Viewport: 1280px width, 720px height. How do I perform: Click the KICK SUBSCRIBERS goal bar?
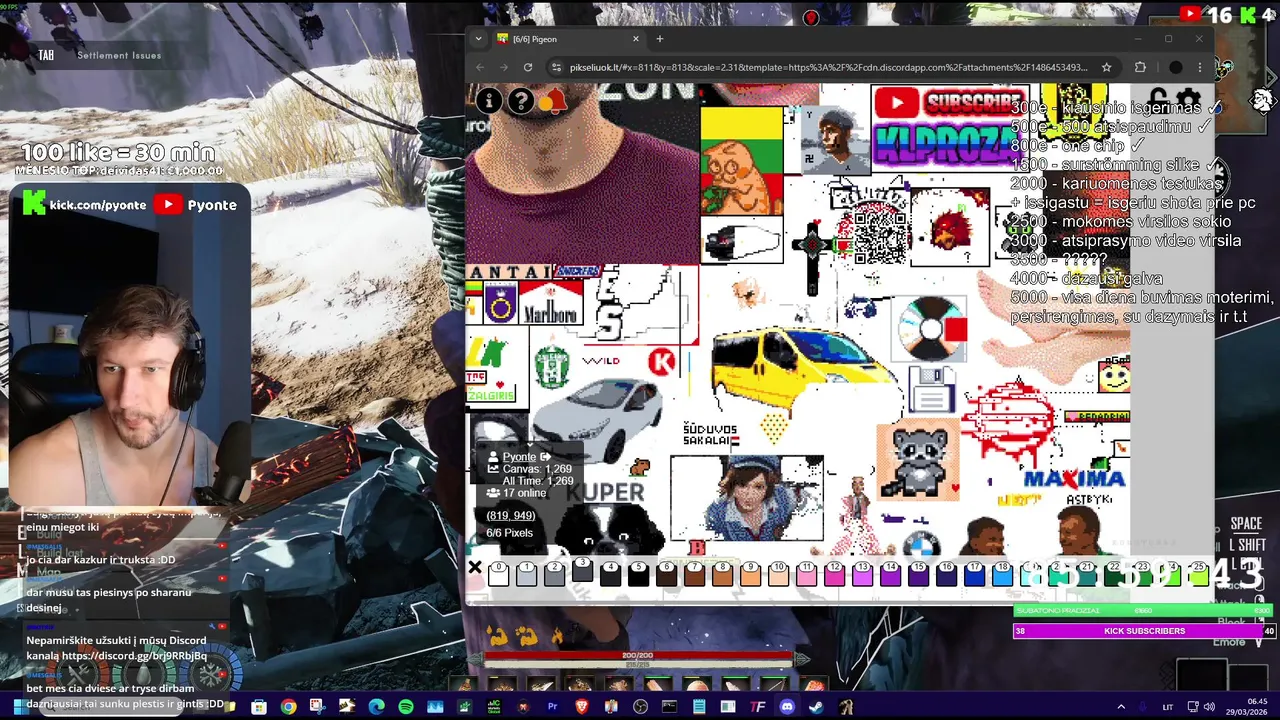[1144, 631]
